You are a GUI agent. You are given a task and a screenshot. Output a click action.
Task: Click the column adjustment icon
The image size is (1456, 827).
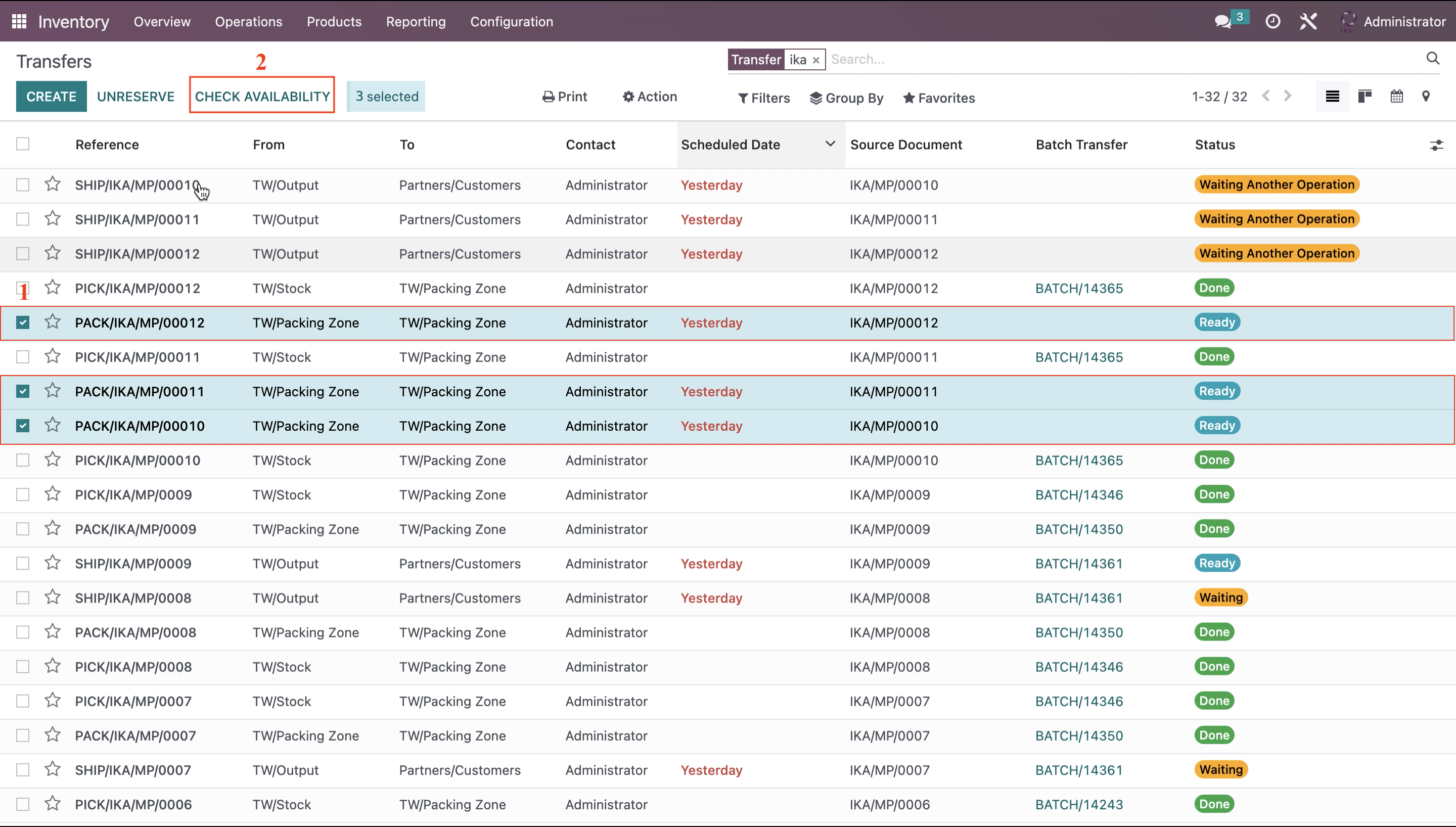tap(1437, 145)
